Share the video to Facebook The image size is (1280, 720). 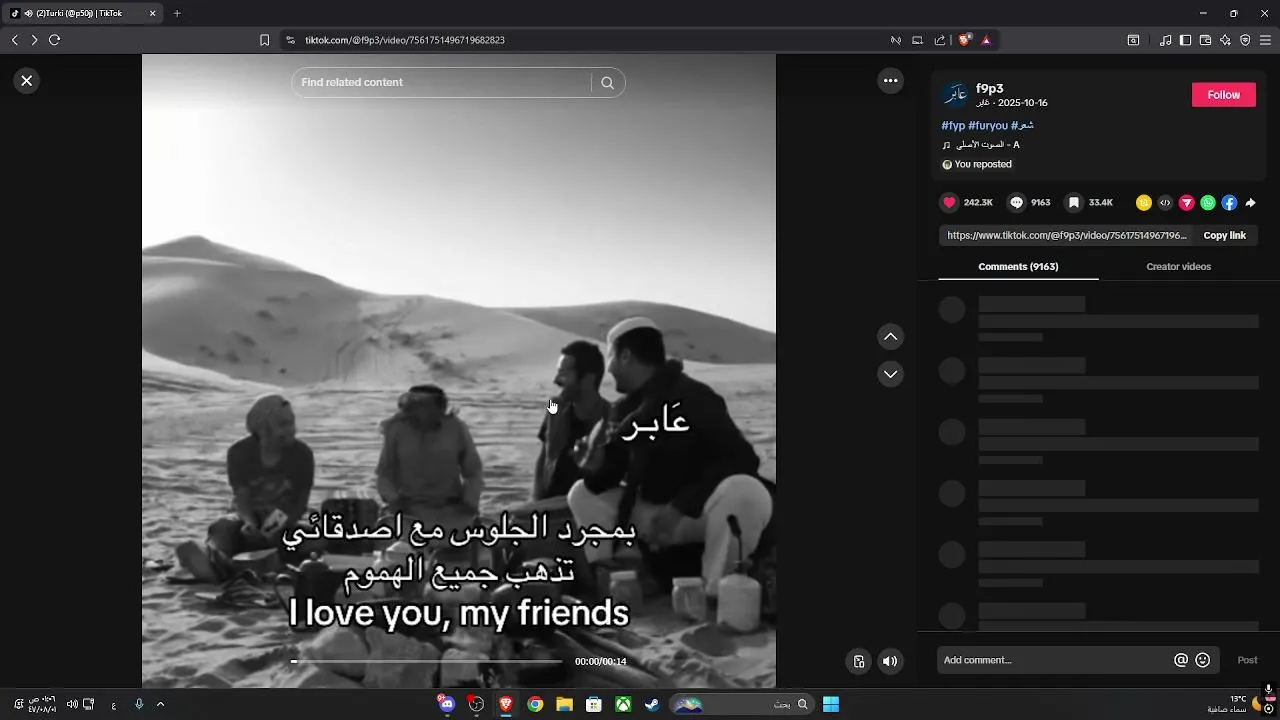point(1229,203)
